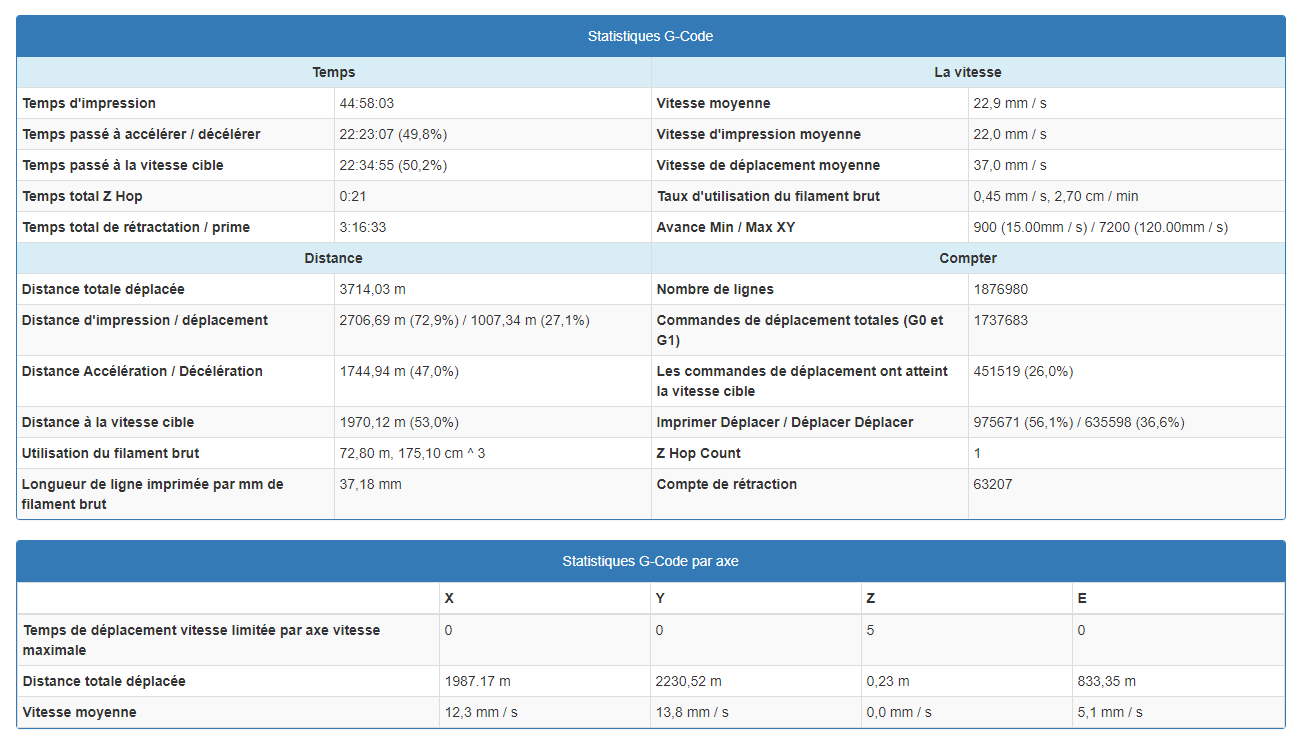
Task: Click the Y column header in axis table
Action: 660,598
